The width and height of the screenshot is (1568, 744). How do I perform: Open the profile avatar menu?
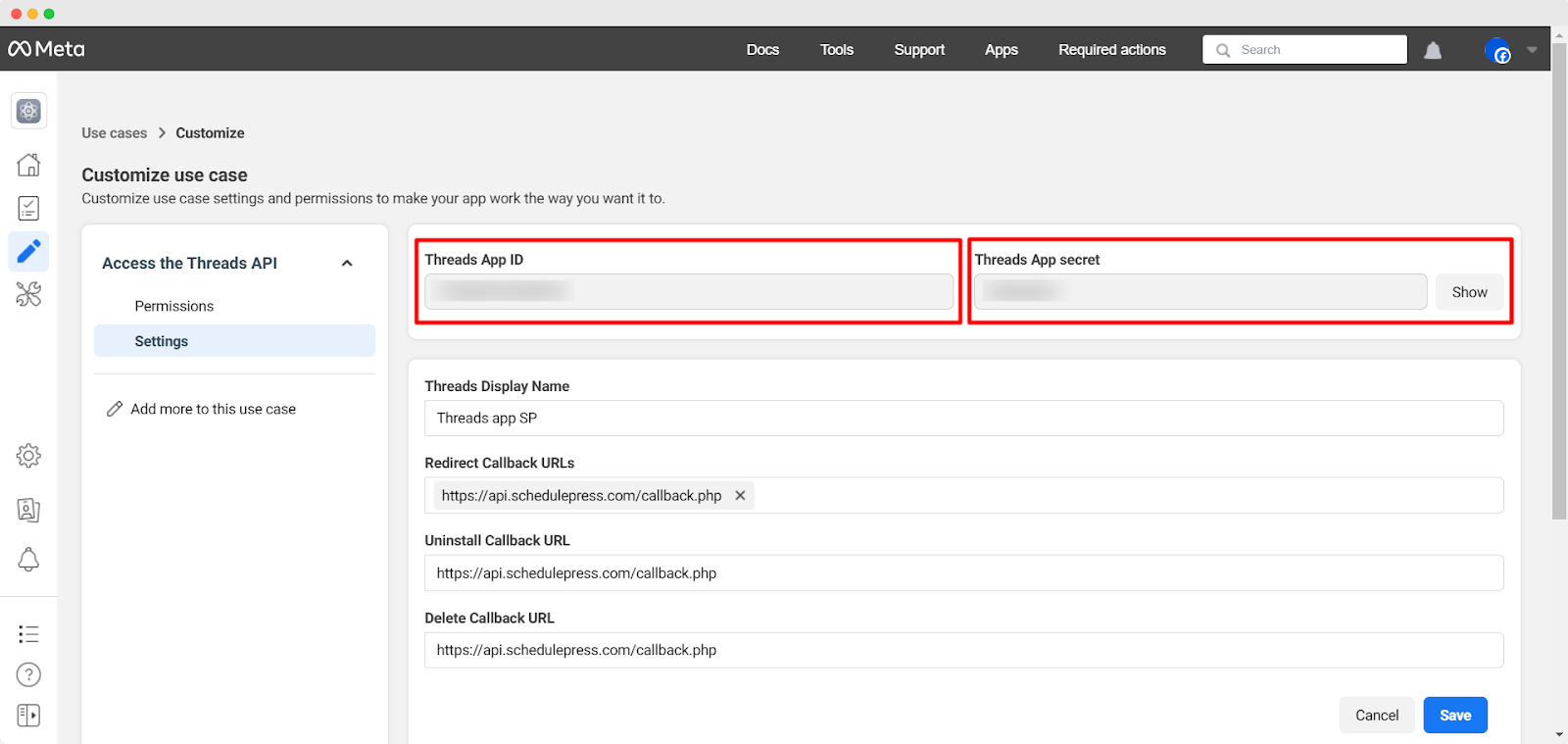tap(1497, 50)
